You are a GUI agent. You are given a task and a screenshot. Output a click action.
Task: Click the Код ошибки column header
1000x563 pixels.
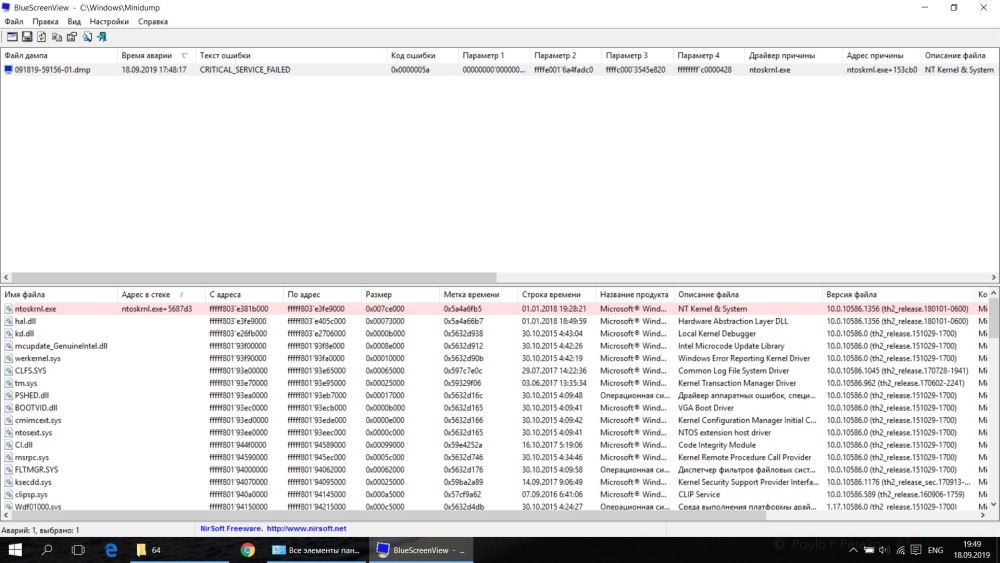pyautogui.click(x=422, y=55)
